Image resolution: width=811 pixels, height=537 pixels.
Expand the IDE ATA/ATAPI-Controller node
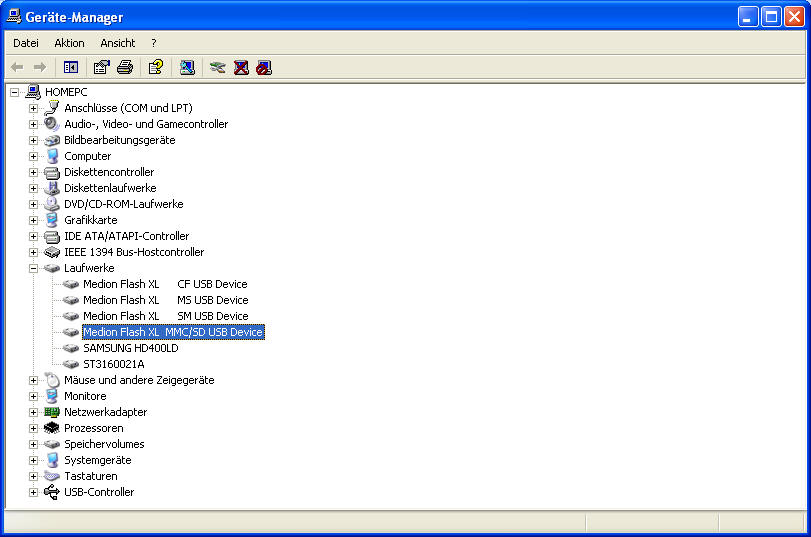[x=34, y=236]
